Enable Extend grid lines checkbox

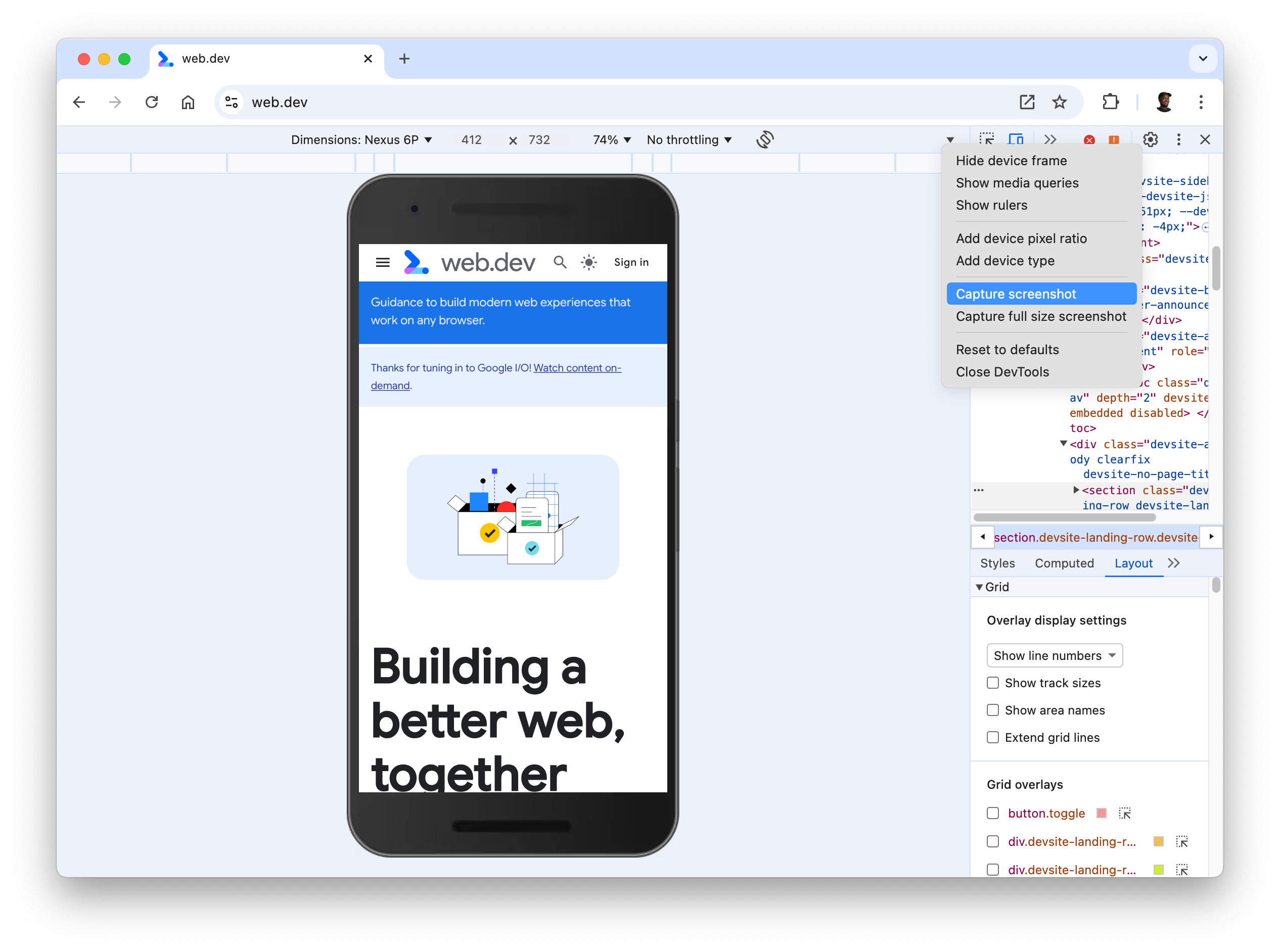[x=992, y=737]
